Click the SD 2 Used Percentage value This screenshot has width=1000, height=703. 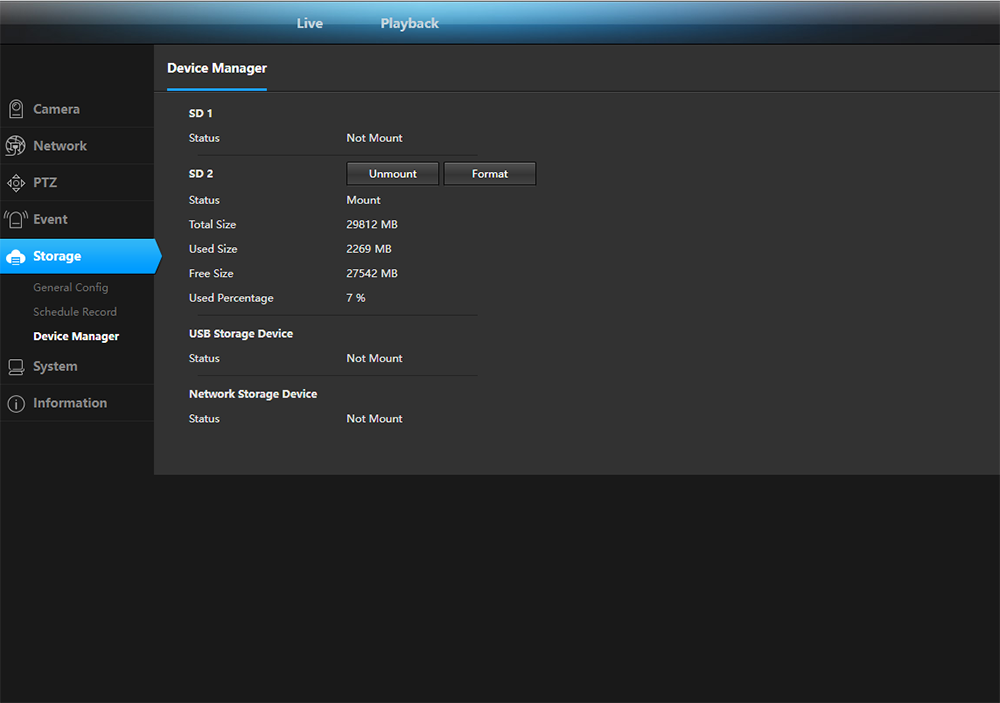tap(356, 298)
